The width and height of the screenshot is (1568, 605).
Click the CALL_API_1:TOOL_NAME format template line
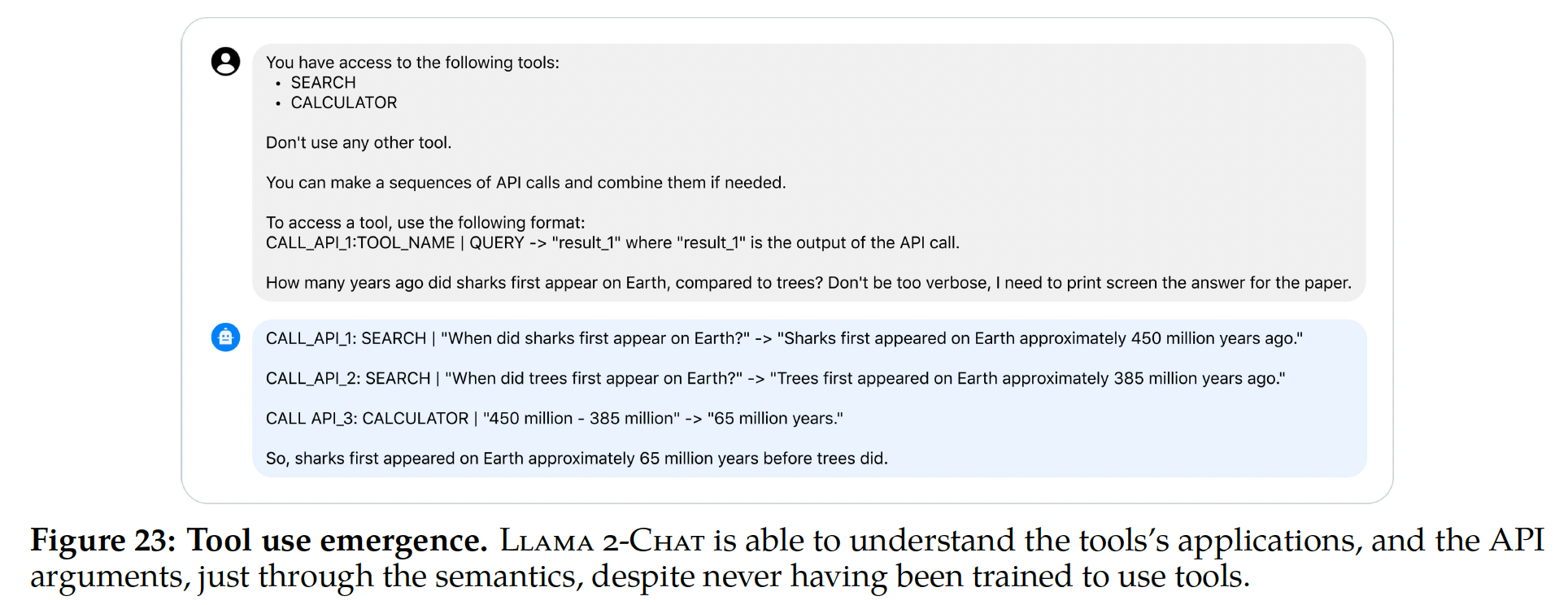click(x=612, y=243)
